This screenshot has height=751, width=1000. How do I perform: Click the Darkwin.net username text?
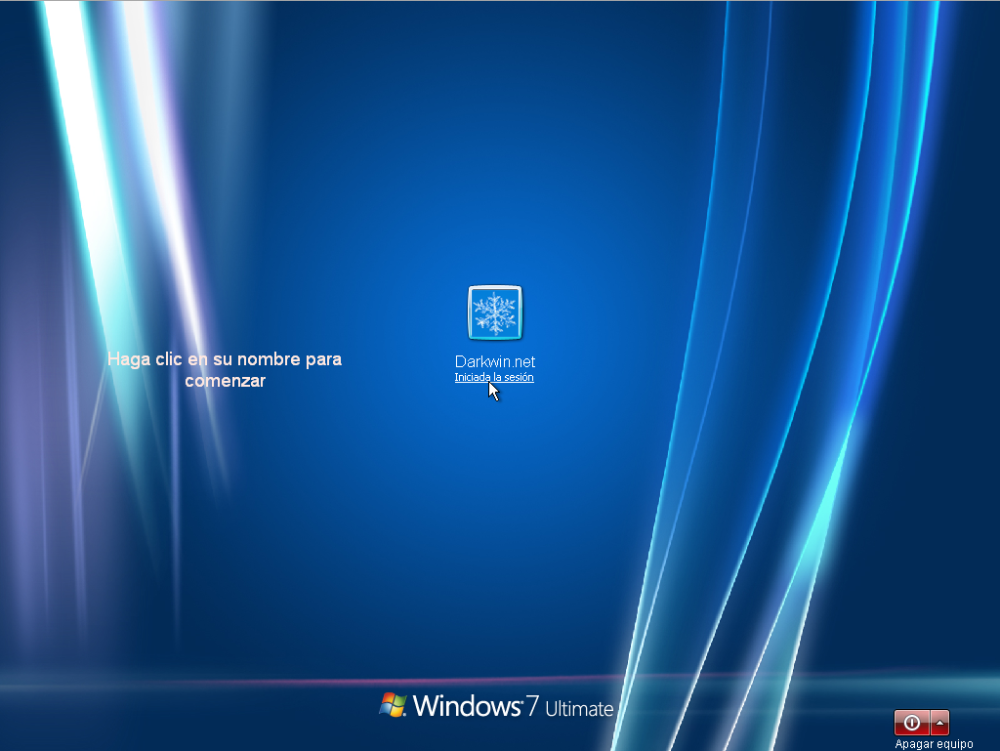click(494, 361)
